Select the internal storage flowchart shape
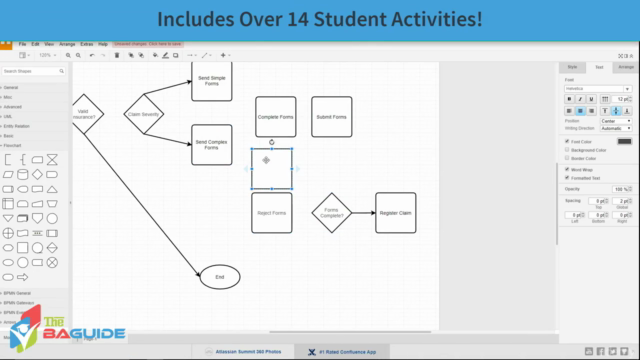The height and width of the screenshot is (360, 640). (8, 204)
